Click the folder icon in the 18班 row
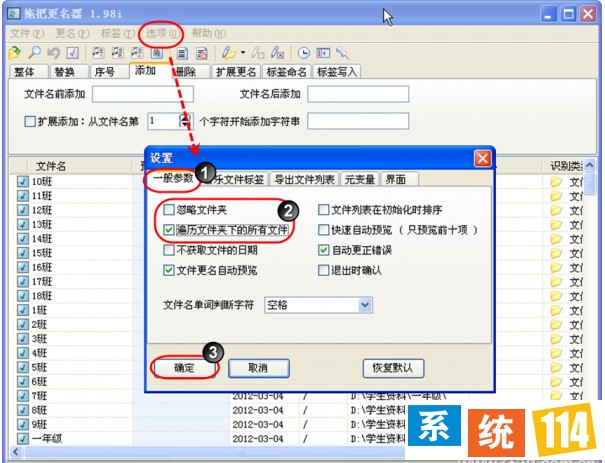Screen dimensions: 605x463 (x=556, y=296)
